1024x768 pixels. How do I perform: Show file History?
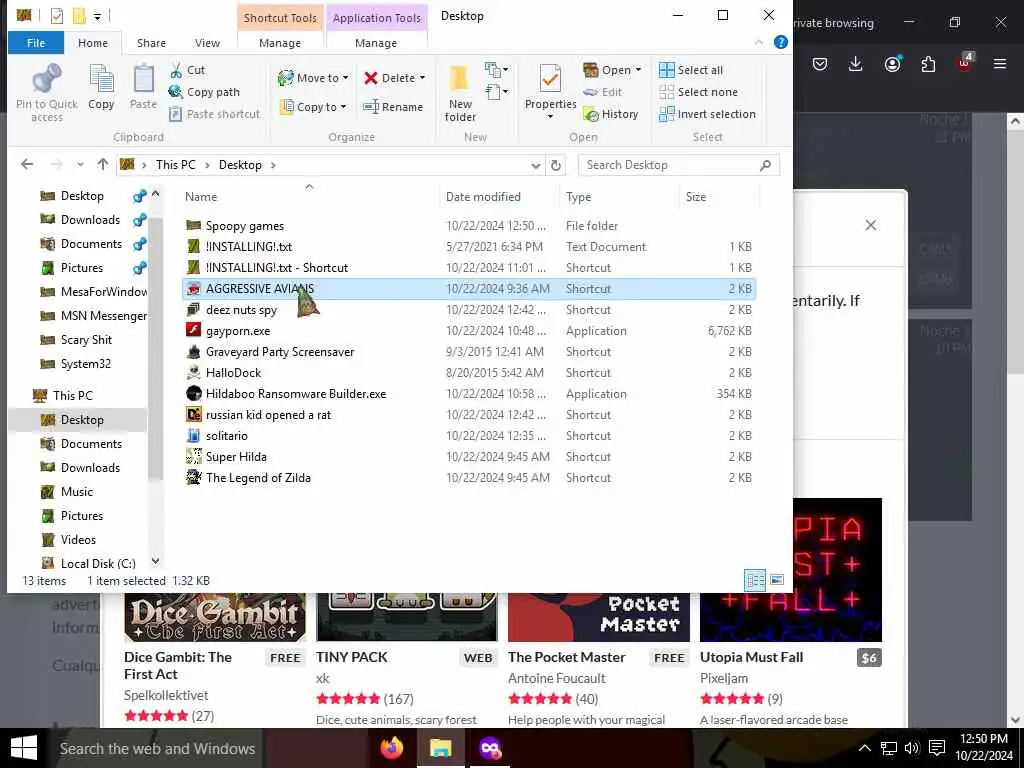coord(611,114)
